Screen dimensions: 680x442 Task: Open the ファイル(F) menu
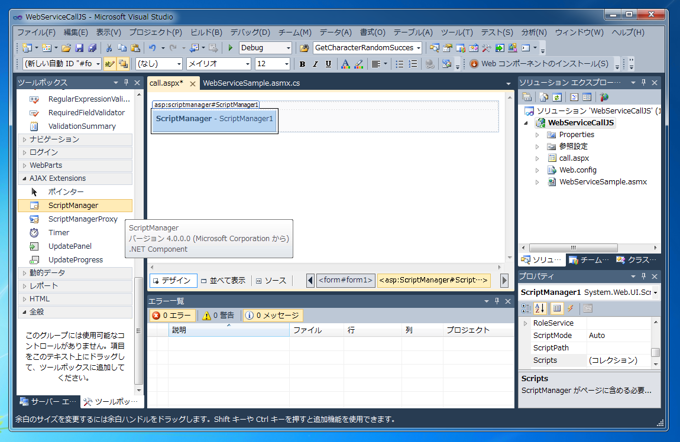click(36, 33)
